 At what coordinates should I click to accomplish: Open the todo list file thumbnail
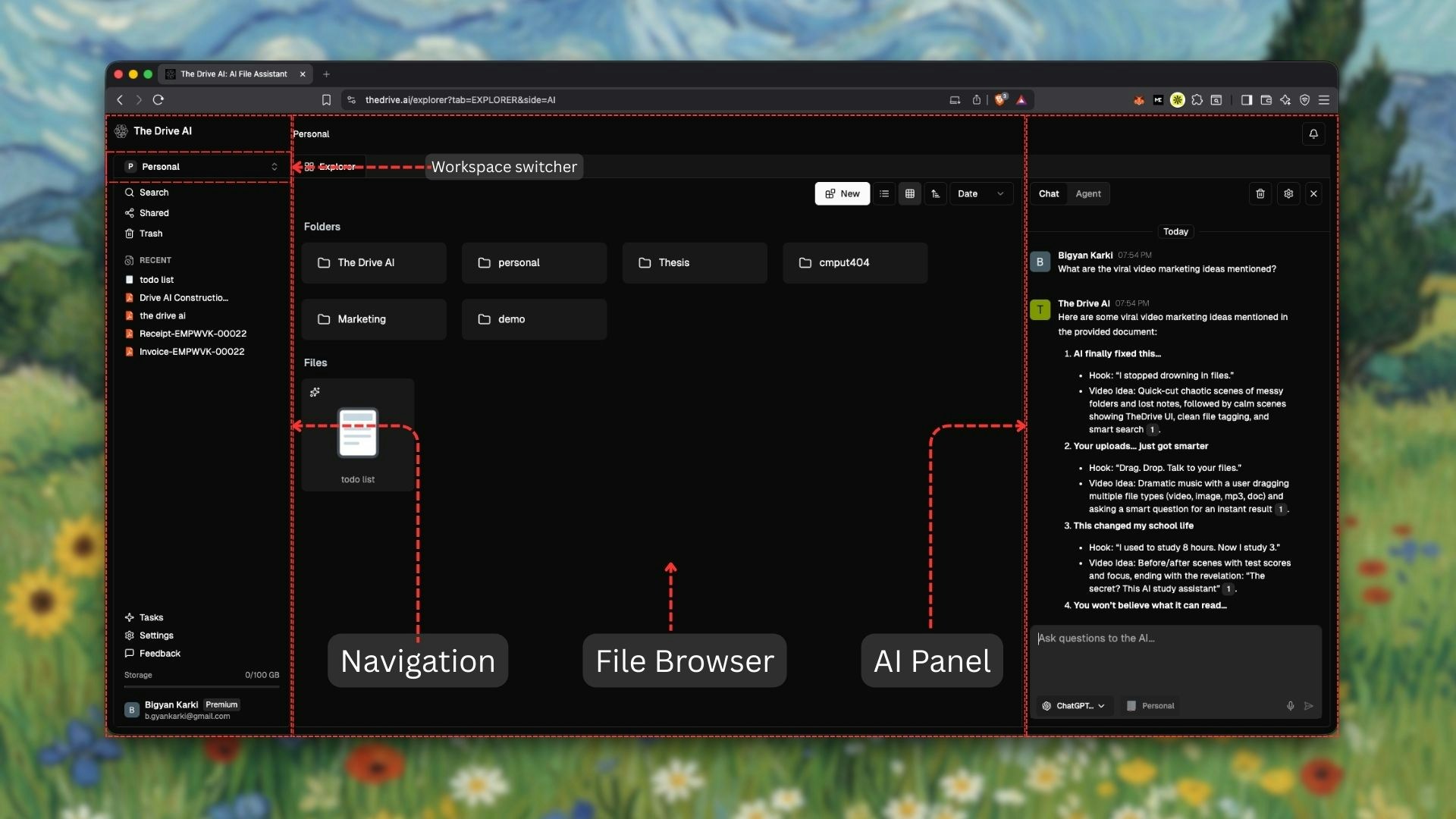[356, 434]
